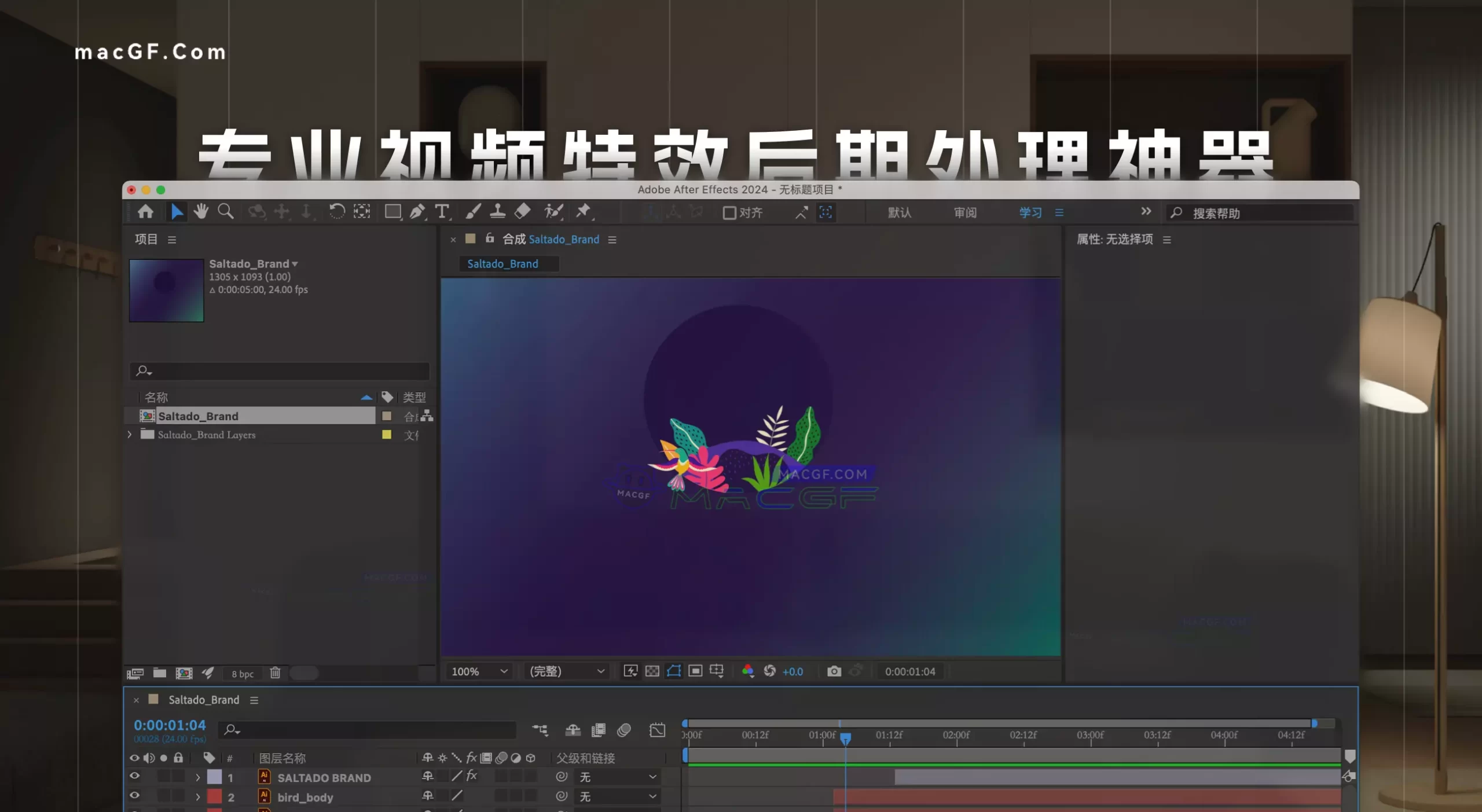The image size is (1482, 812).
Task: Enable the 对齐 snapping checkbox
Action: (x=729, y=213)
